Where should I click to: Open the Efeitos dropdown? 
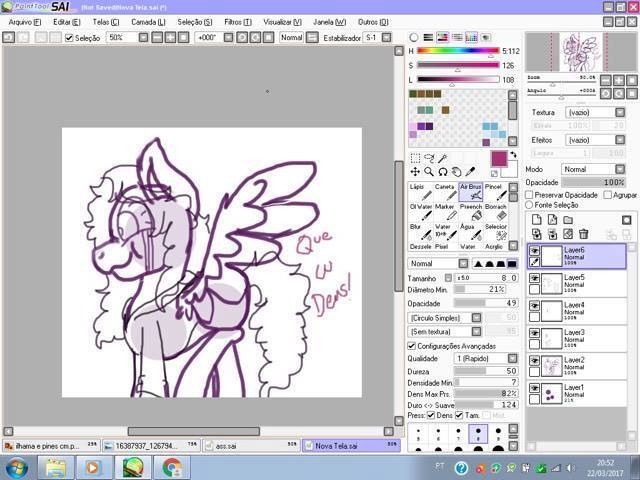(x=620, y=140)
